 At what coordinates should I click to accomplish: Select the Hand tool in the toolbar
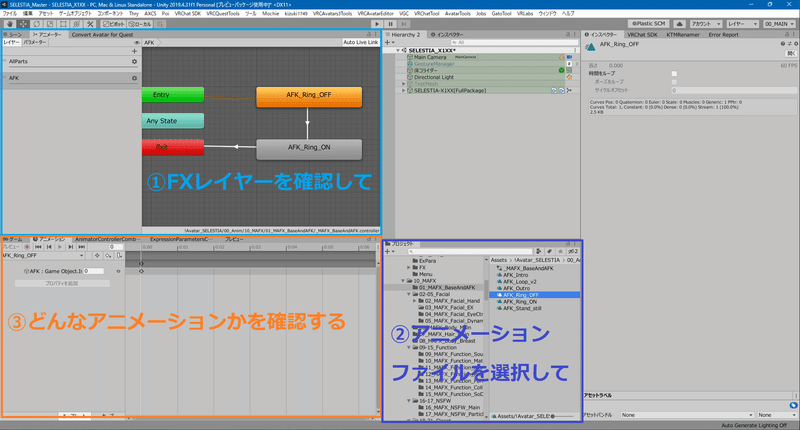click(x=10, y=24)
